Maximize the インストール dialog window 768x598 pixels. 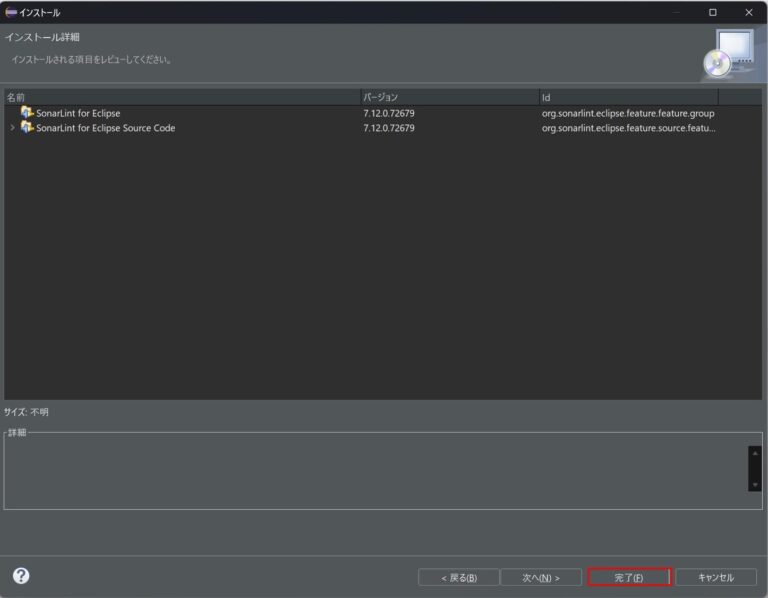point(712,12)
